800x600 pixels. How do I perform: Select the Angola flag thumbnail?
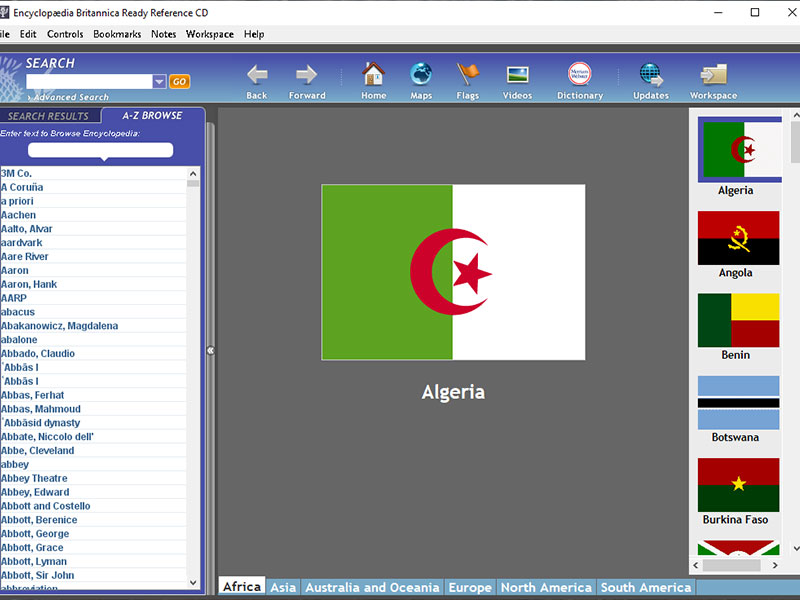[x=738, y=238]
